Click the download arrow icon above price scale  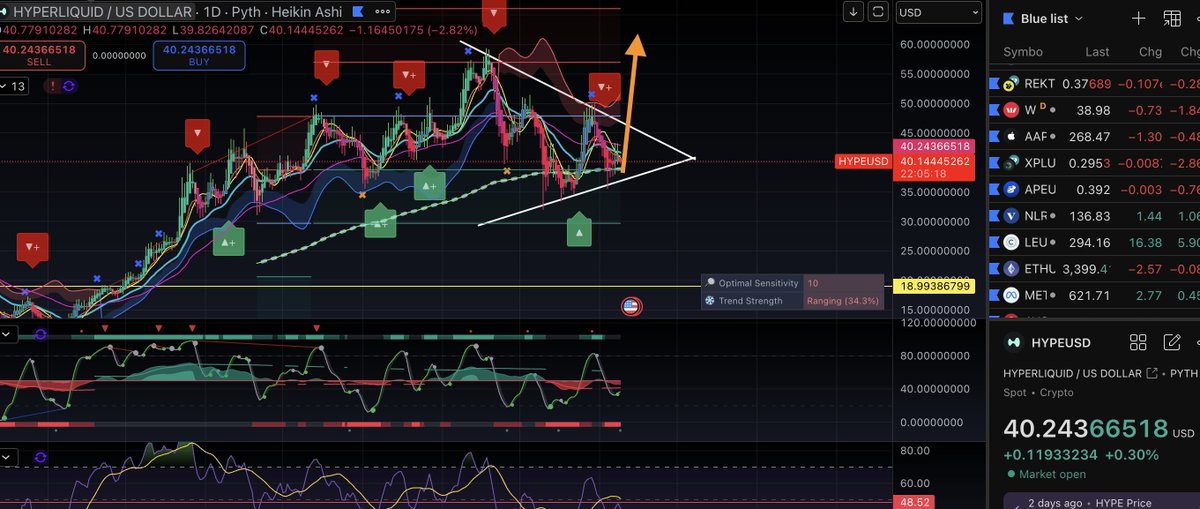pyautogui.click(x=852, y=12)
